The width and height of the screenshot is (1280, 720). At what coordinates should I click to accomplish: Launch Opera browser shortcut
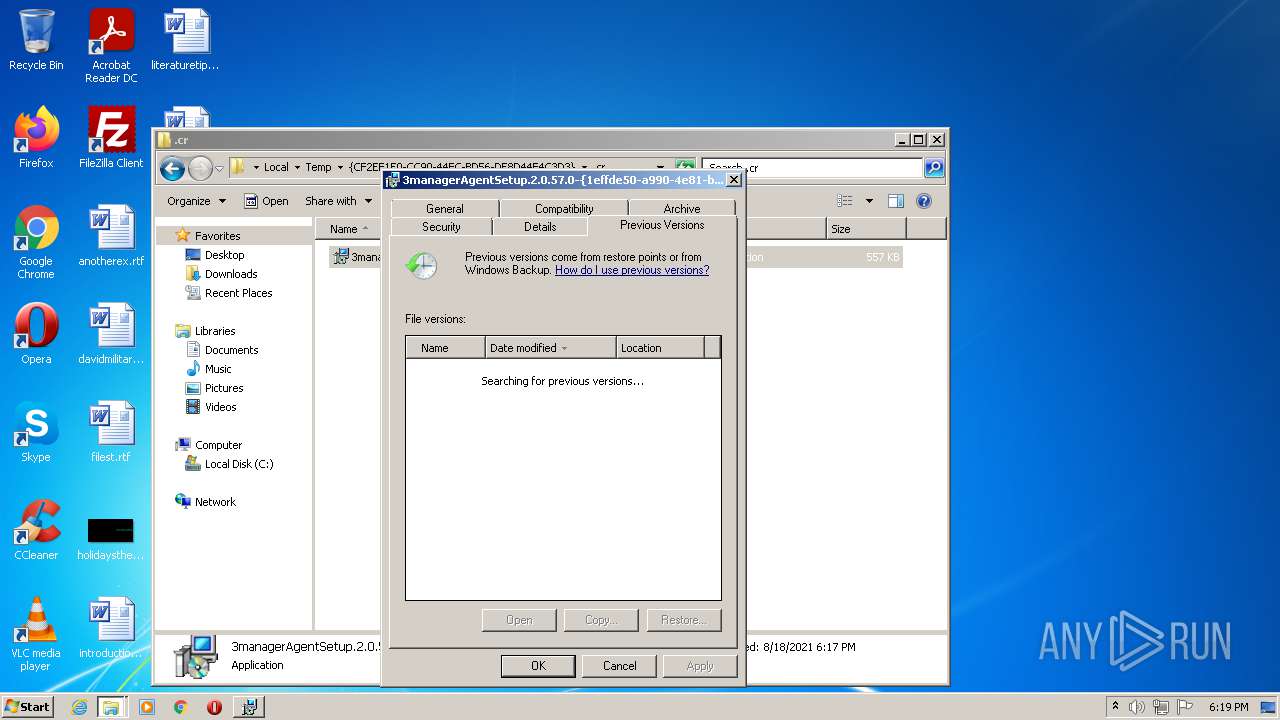[36, 334]
